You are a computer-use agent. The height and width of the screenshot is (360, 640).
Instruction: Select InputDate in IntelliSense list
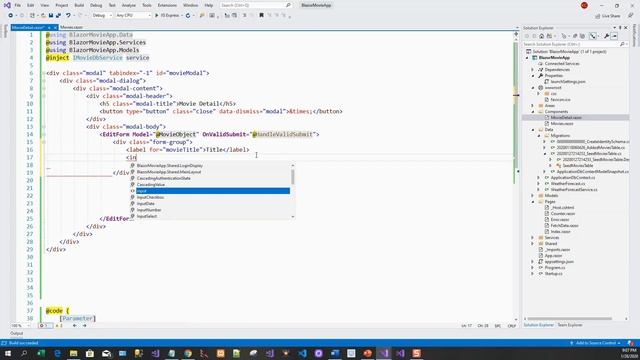click(146, 204)
